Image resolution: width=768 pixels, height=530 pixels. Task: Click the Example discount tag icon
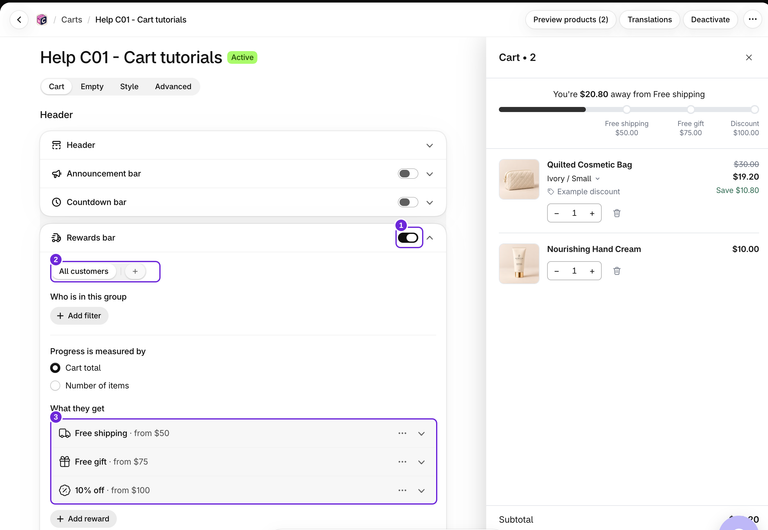coord(551,192)
